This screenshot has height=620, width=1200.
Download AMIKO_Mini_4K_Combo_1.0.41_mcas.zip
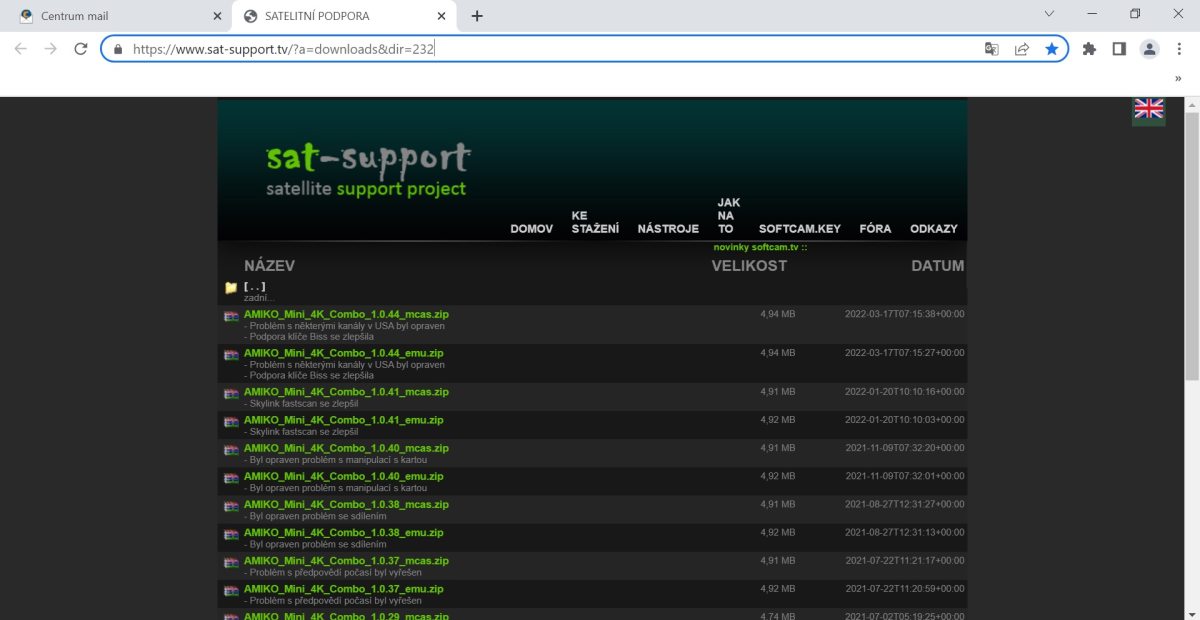click(346, 392)
